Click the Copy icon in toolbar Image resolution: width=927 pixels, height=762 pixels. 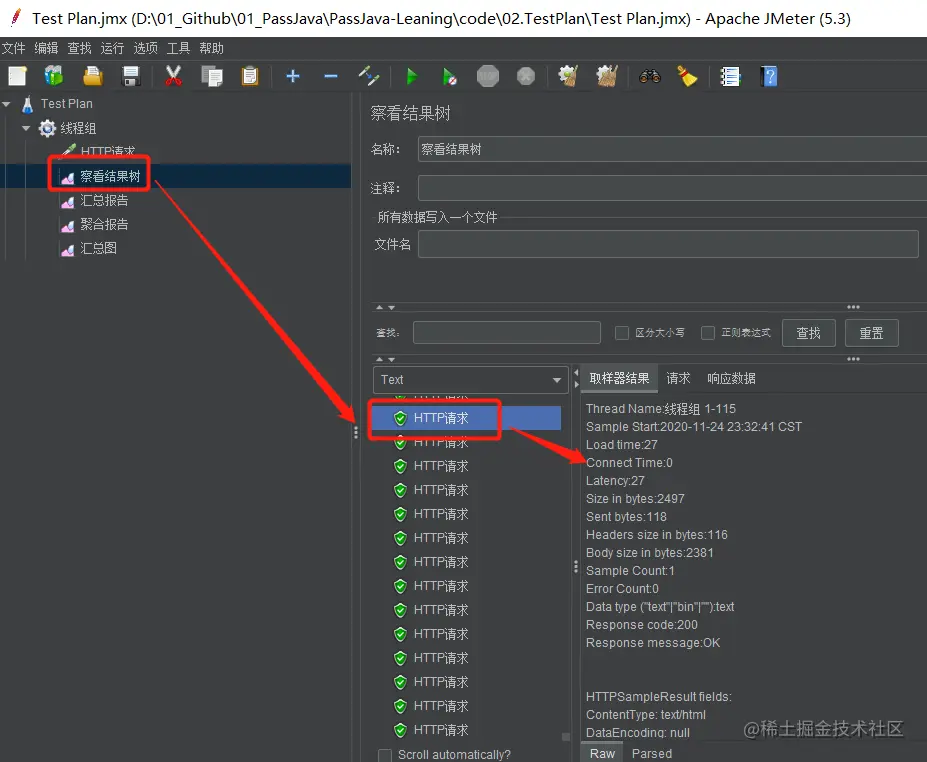(x=212, y=76)
